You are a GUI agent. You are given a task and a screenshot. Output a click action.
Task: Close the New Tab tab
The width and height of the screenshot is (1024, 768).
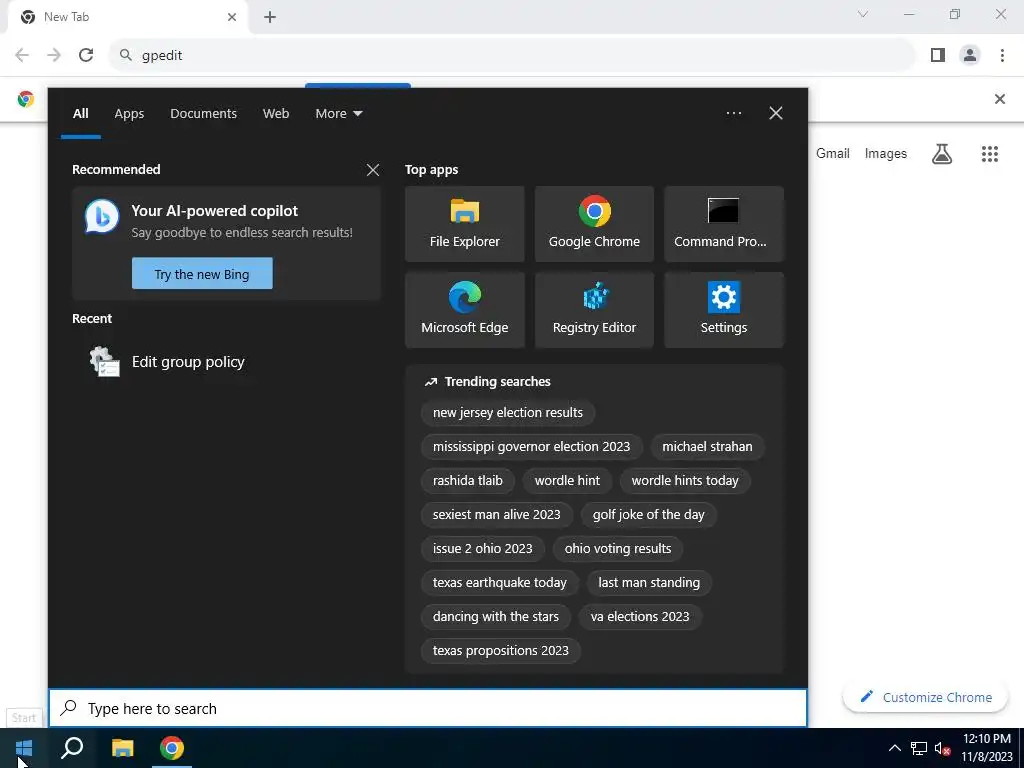click(x=232, y=17)
